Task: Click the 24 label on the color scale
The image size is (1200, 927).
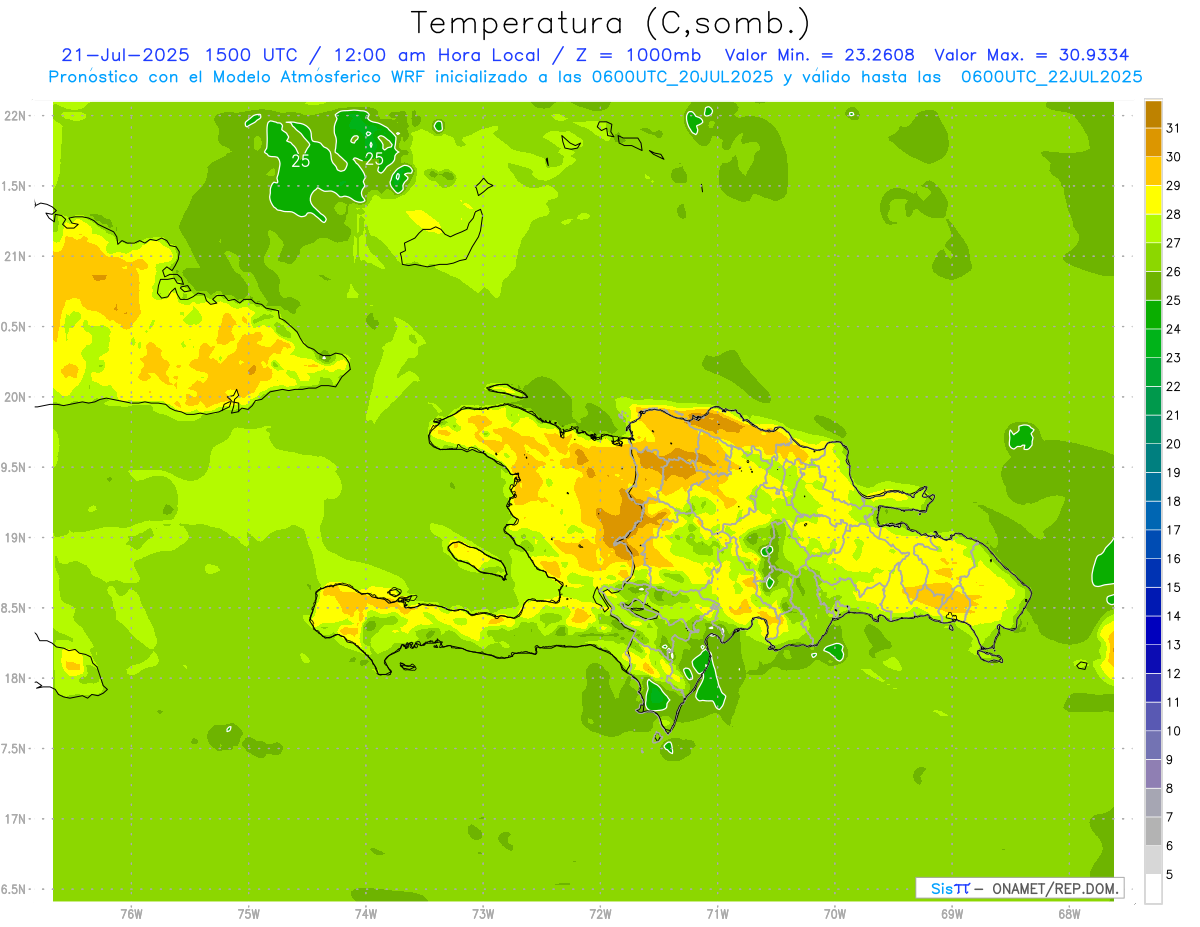Action: click(x=1173, y=329)
